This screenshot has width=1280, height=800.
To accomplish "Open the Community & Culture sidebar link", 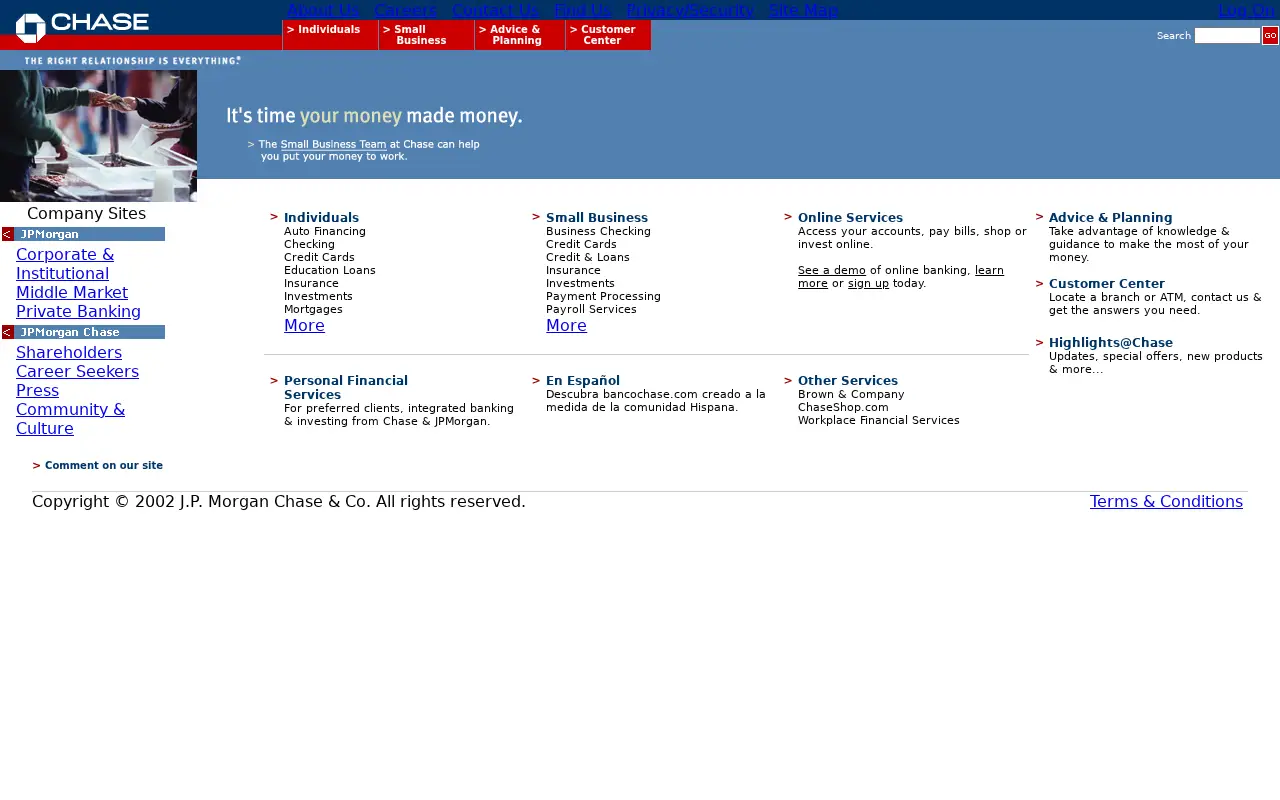I will [70, 419].
